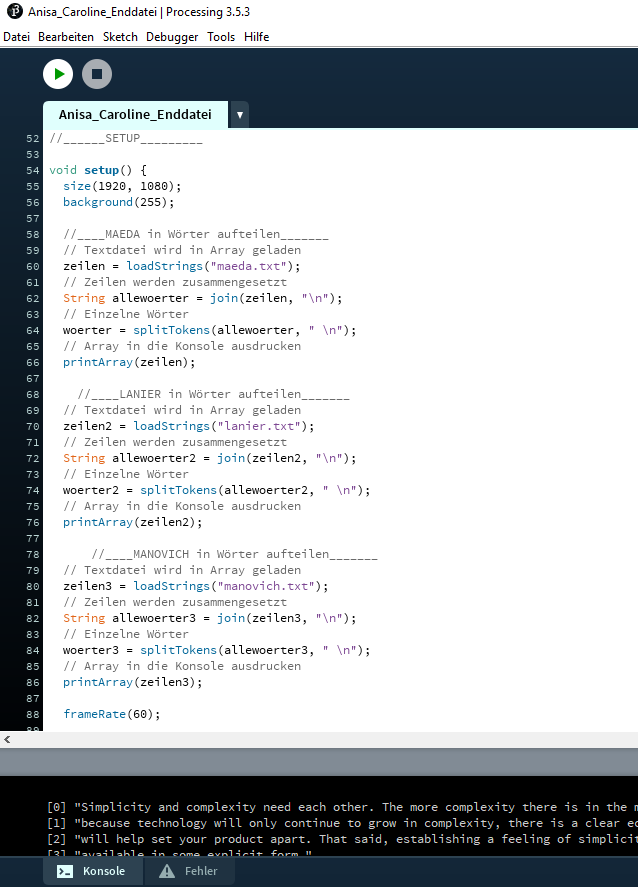Click 'String allewoerter2 = join' line
The height and width of the screenshot is (887, 638).
point(210,458)
